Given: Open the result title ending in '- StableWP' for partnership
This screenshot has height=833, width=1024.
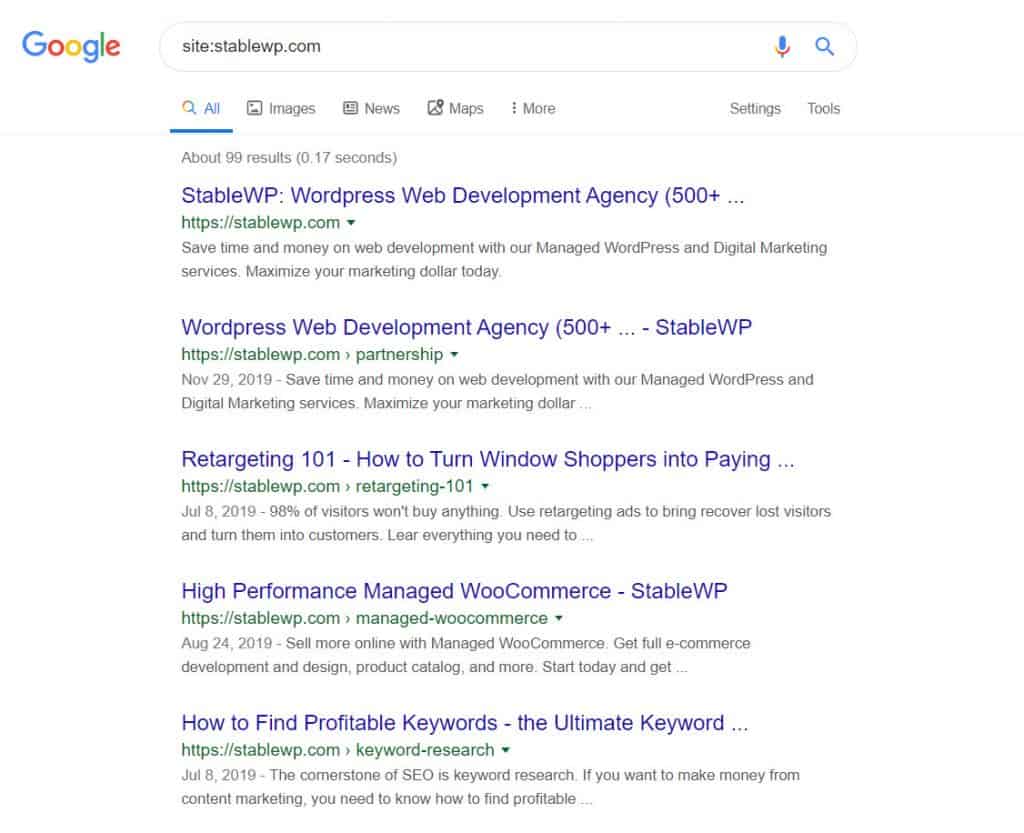Looking at the screenshot, I should [x=466, y=327].
